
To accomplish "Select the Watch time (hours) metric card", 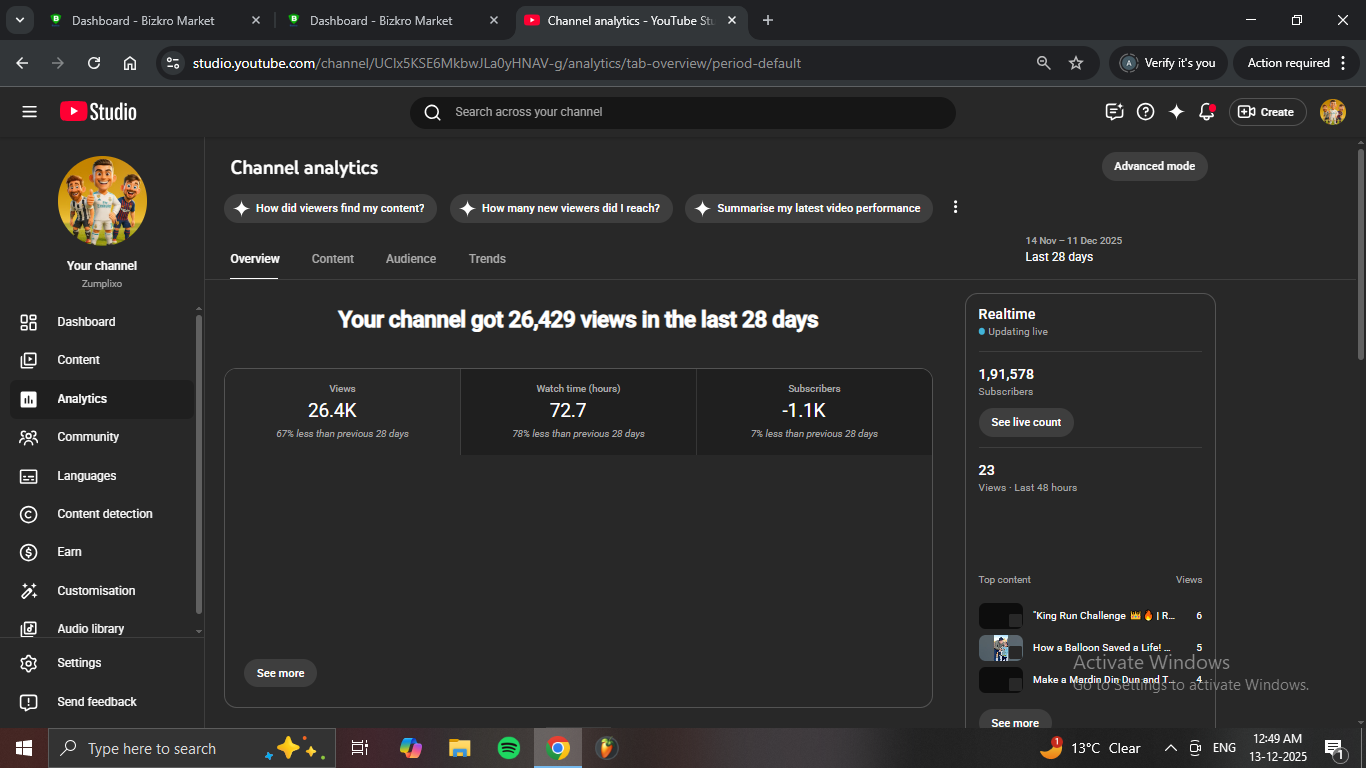I will (x=578, y=411).
